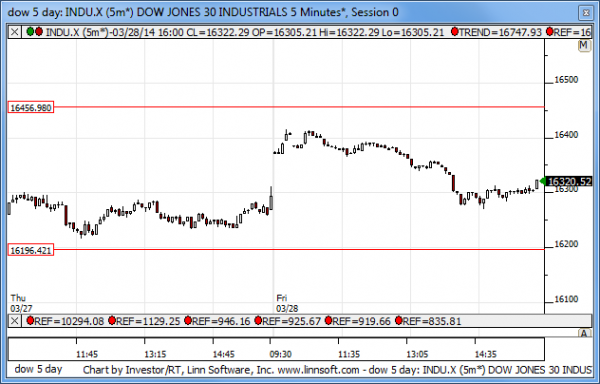Screen dimensions: 600x384
Task: Close the lower REF pane info bar
Action: pyautogui.click(x=15, y=321)
